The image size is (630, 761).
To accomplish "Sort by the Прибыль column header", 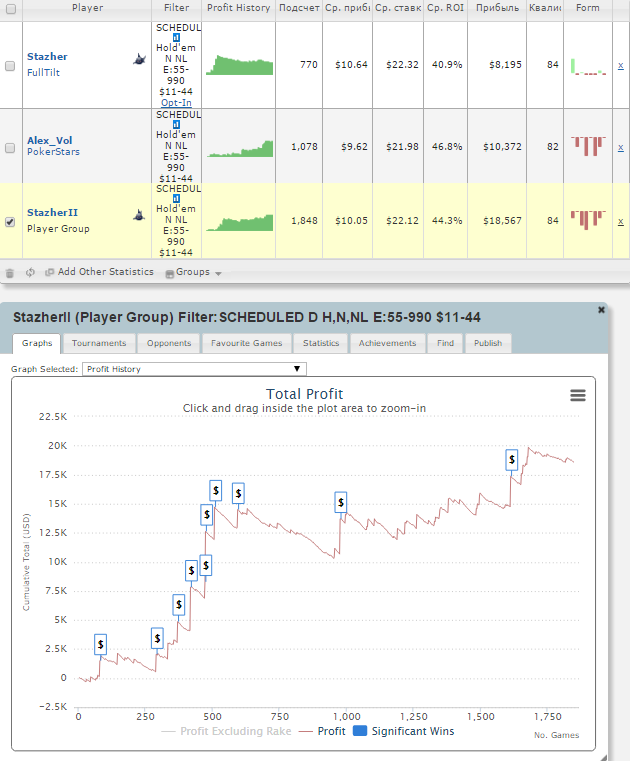I will point(497,8).
